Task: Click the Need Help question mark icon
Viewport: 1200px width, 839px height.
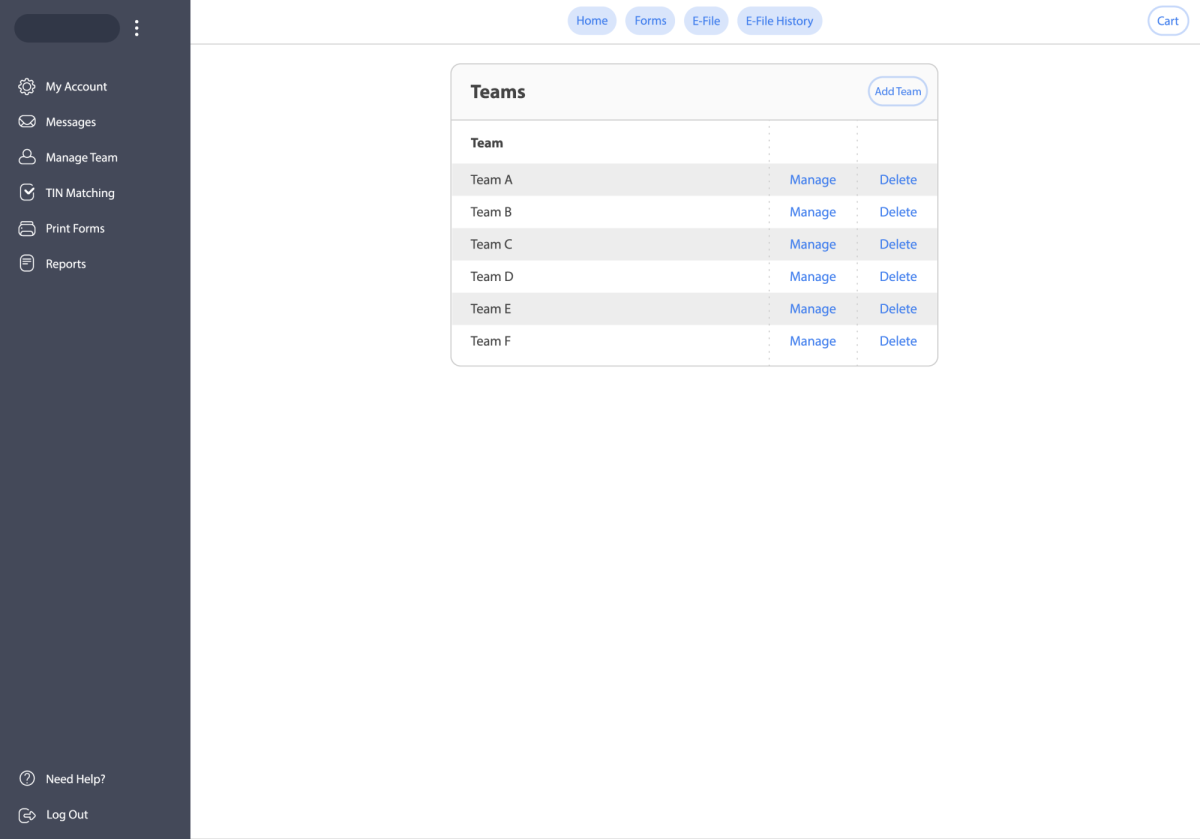Action: [x=27, y=778]
